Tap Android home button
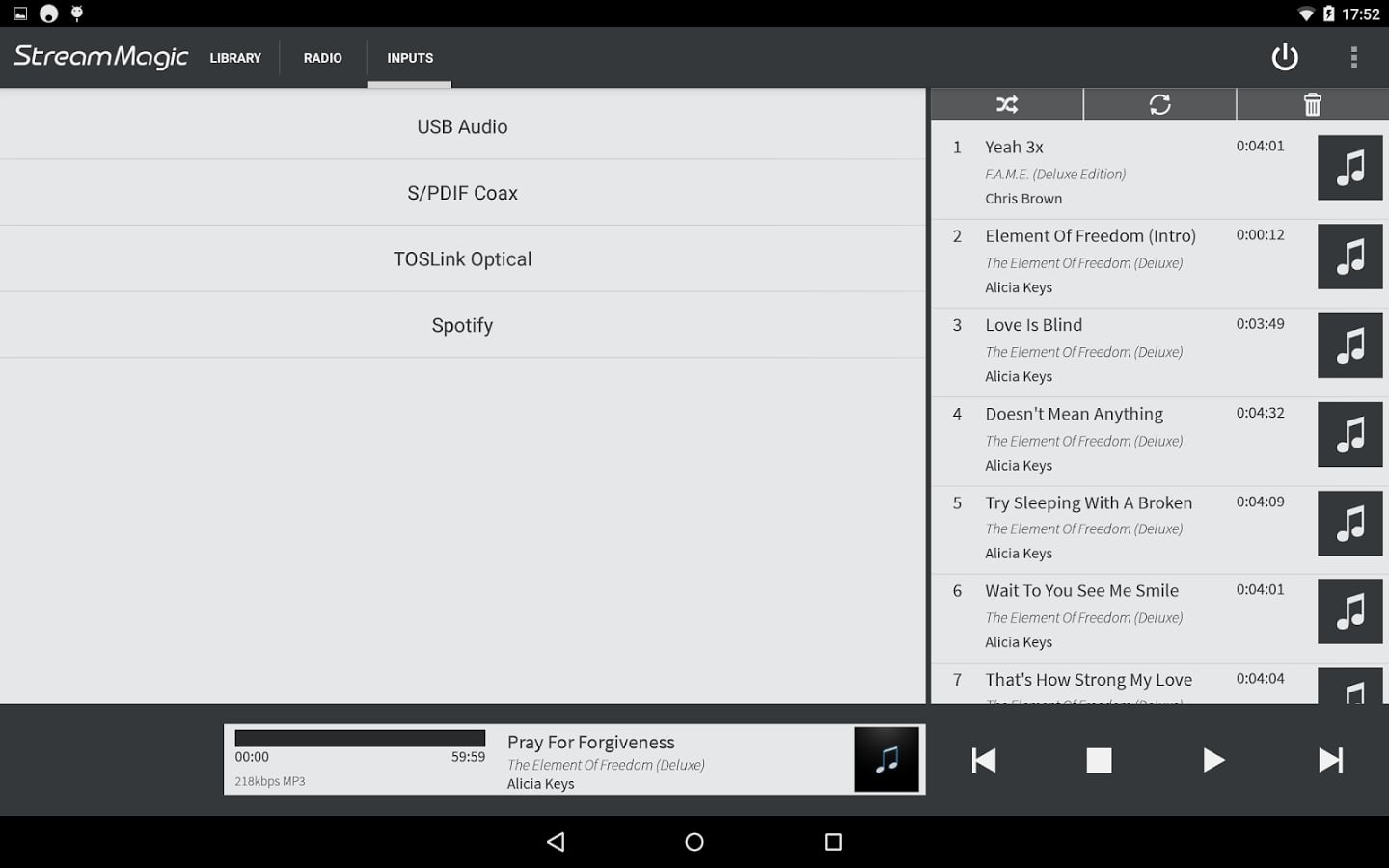Image resolution: width=1389 pixels, height=868 pixels. coord(694,842)
